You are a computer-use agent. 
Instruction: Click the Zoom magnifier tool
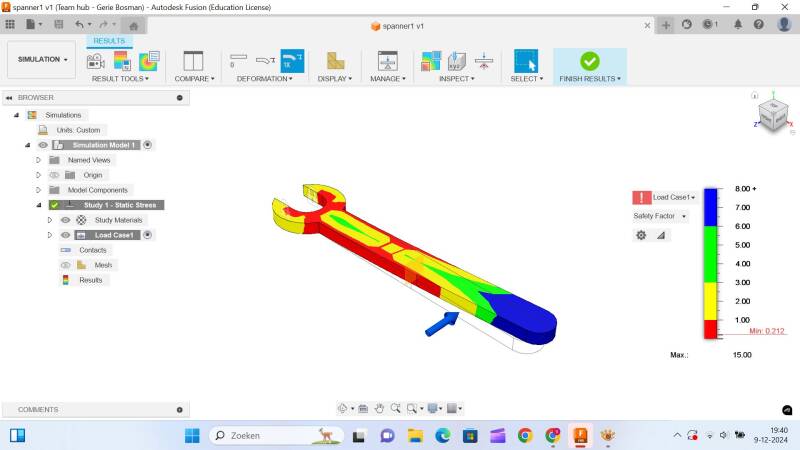(395, 408)
